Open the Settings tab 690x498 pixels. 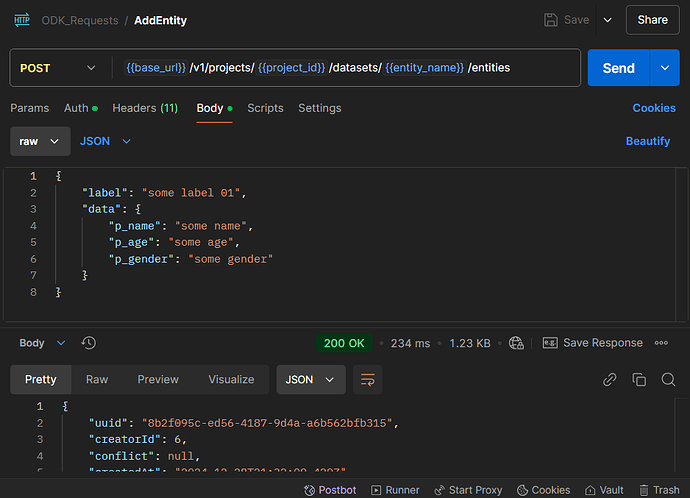[320, 108]
